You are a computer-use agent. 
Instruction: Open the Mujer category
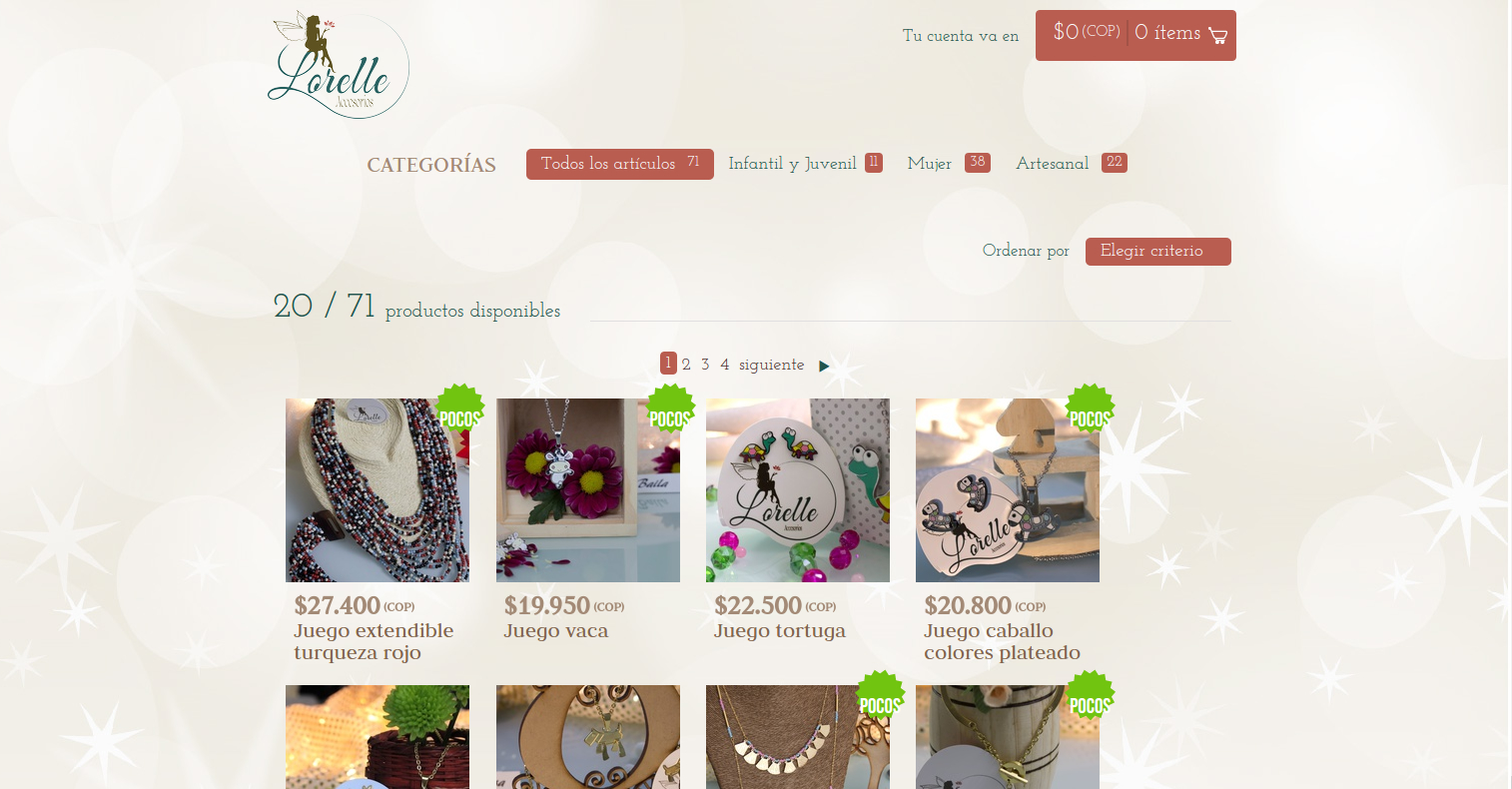[x=948, y=164]
